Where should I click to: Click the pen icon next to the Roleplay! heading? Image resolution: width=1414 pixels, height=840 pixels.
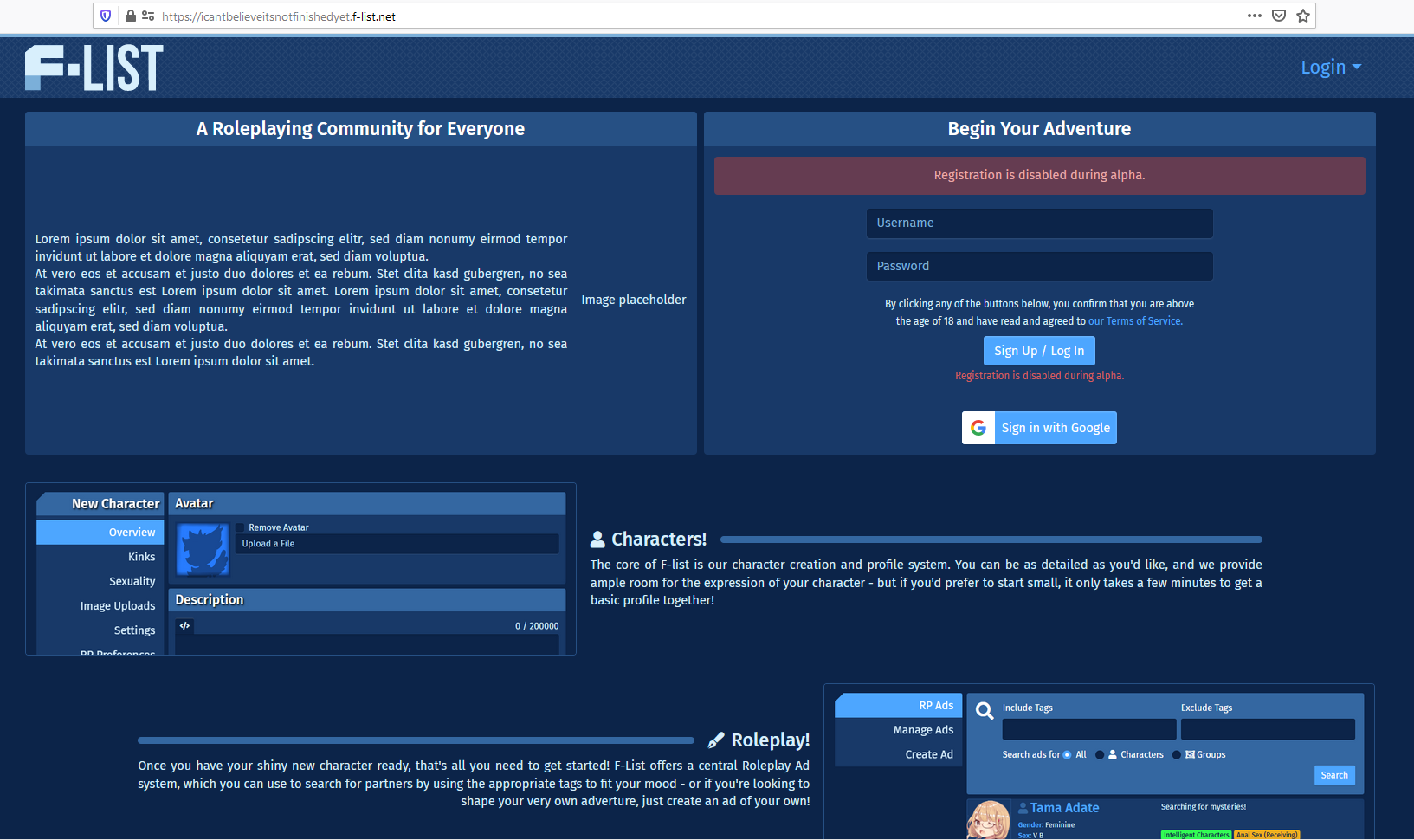click(x=715, y=740)
